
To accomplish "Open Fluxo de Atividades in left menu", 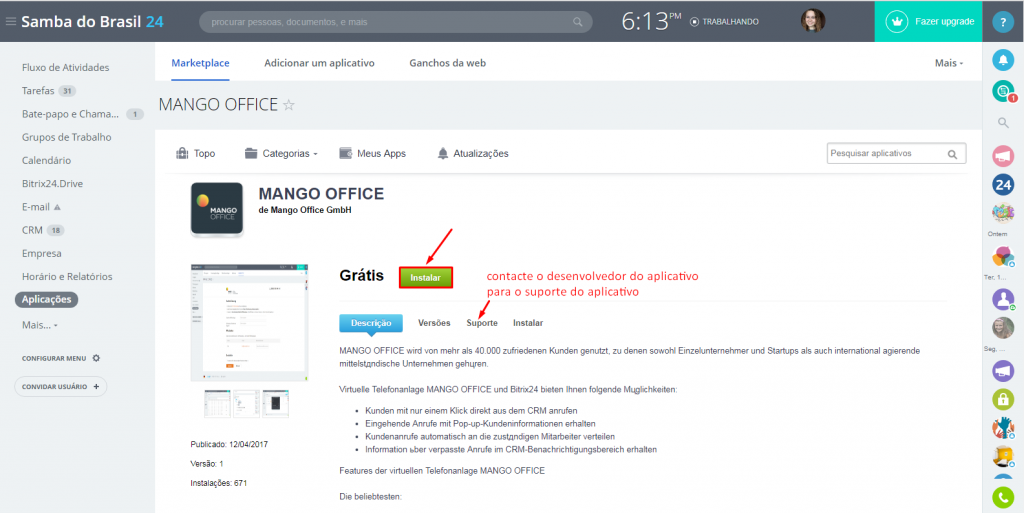I will click(65, 67).
